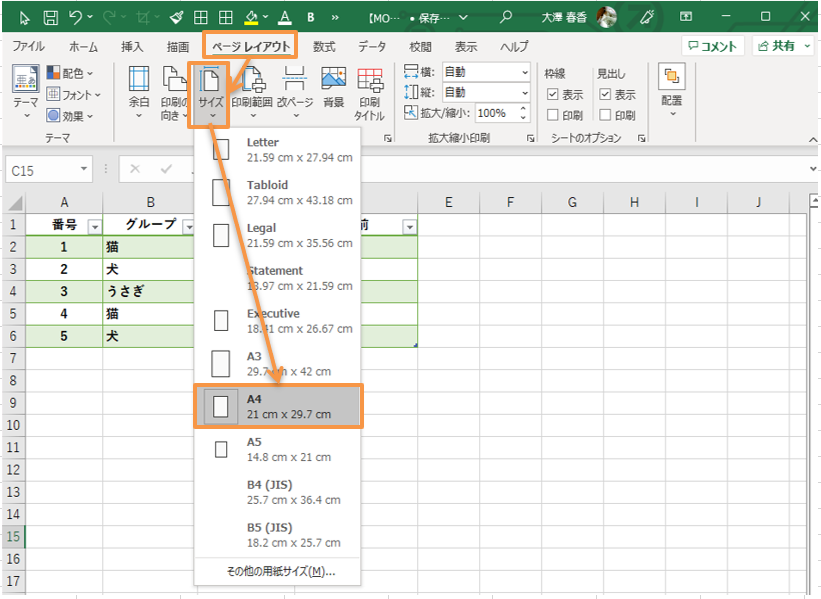Click the ribbon display options icon
This screenshot has height=599, width=821.
pos(685,17)
